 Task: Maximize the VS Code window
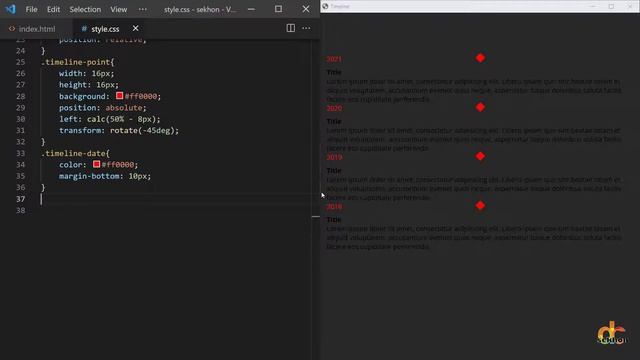[278, 9]
